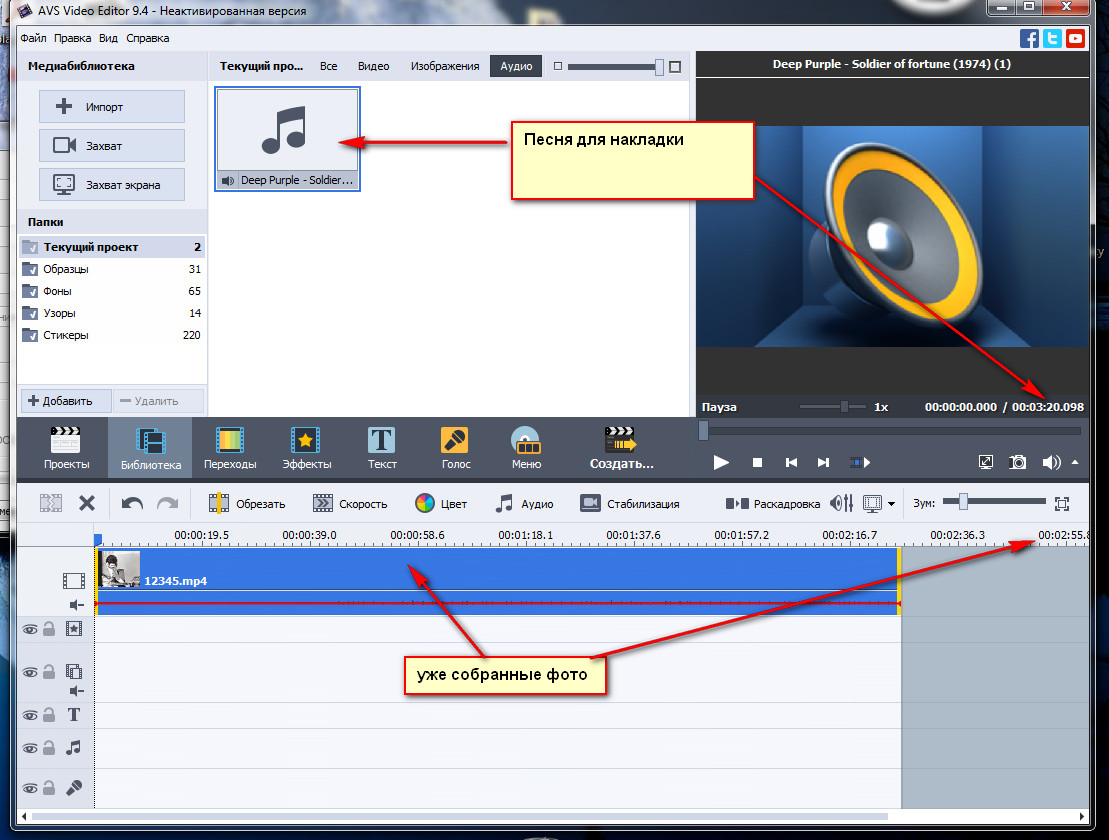Click the Обрезать (Trim) tool
Image resolution: width=1109 pixels, height=840 pixels.
[247, 504]
